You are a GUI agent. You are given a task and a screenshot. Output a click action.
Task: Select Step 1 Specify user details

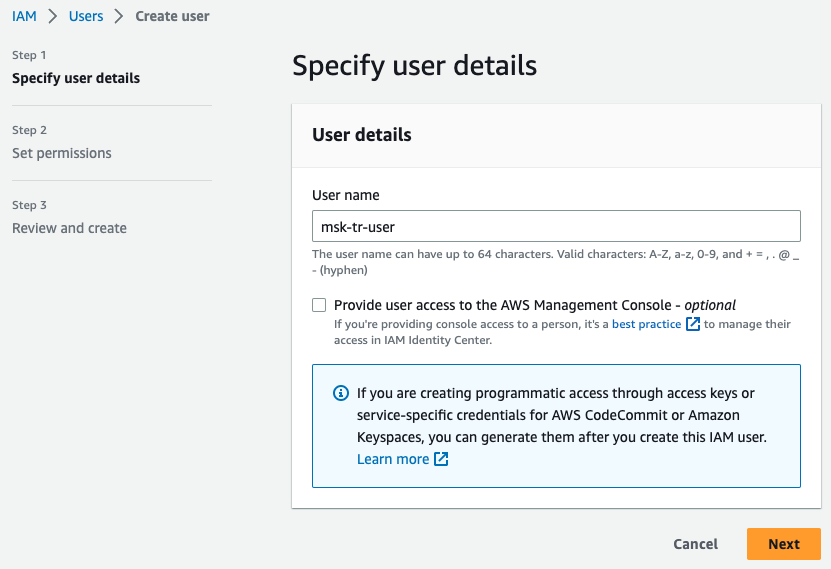pyautogui.click(x=76, y=78)
